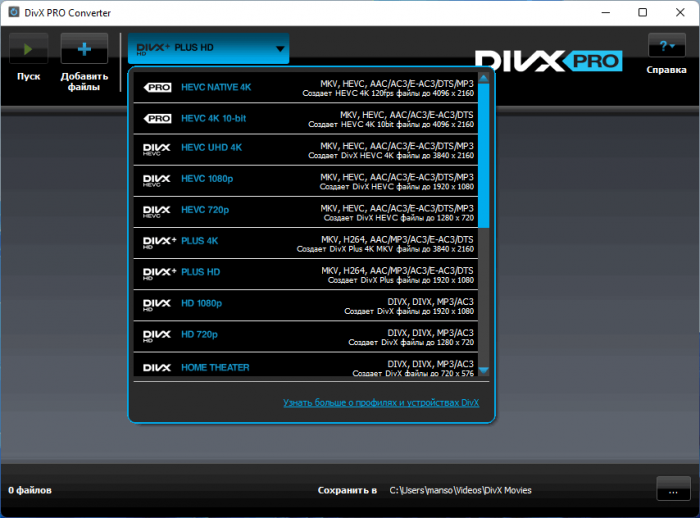Click the DivX PRO logo
This screenshot has width=700, height=518.
tap(549, 61)
